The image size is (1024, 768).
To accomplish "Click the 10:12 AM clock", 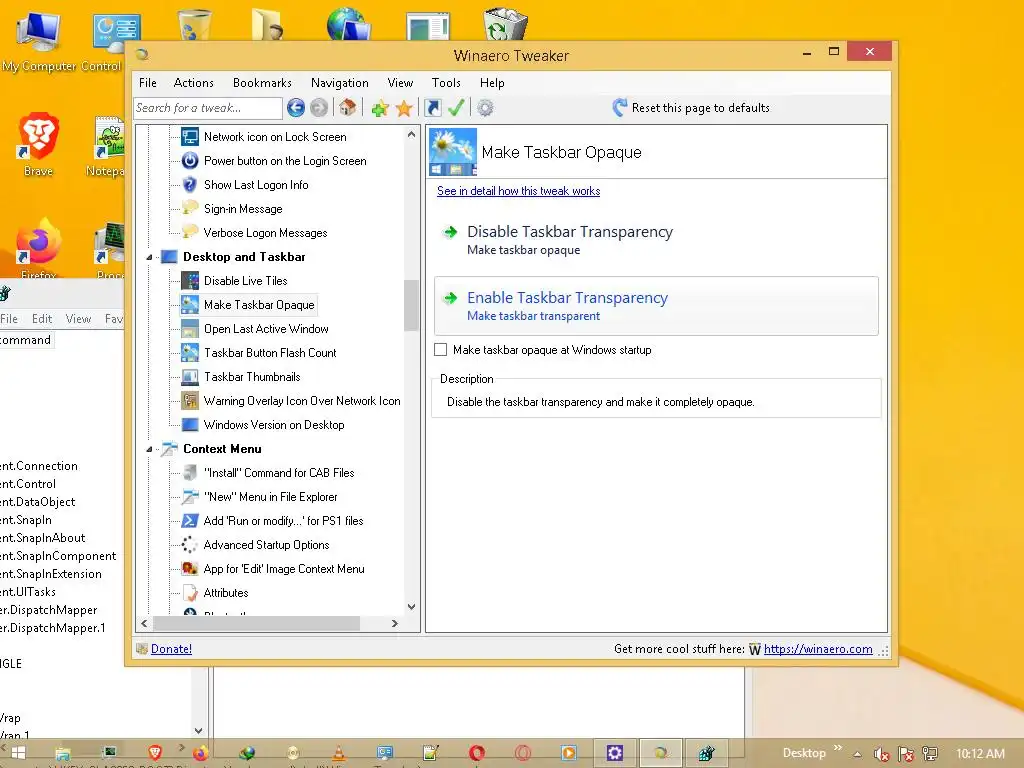I will (x=980, y=754).
